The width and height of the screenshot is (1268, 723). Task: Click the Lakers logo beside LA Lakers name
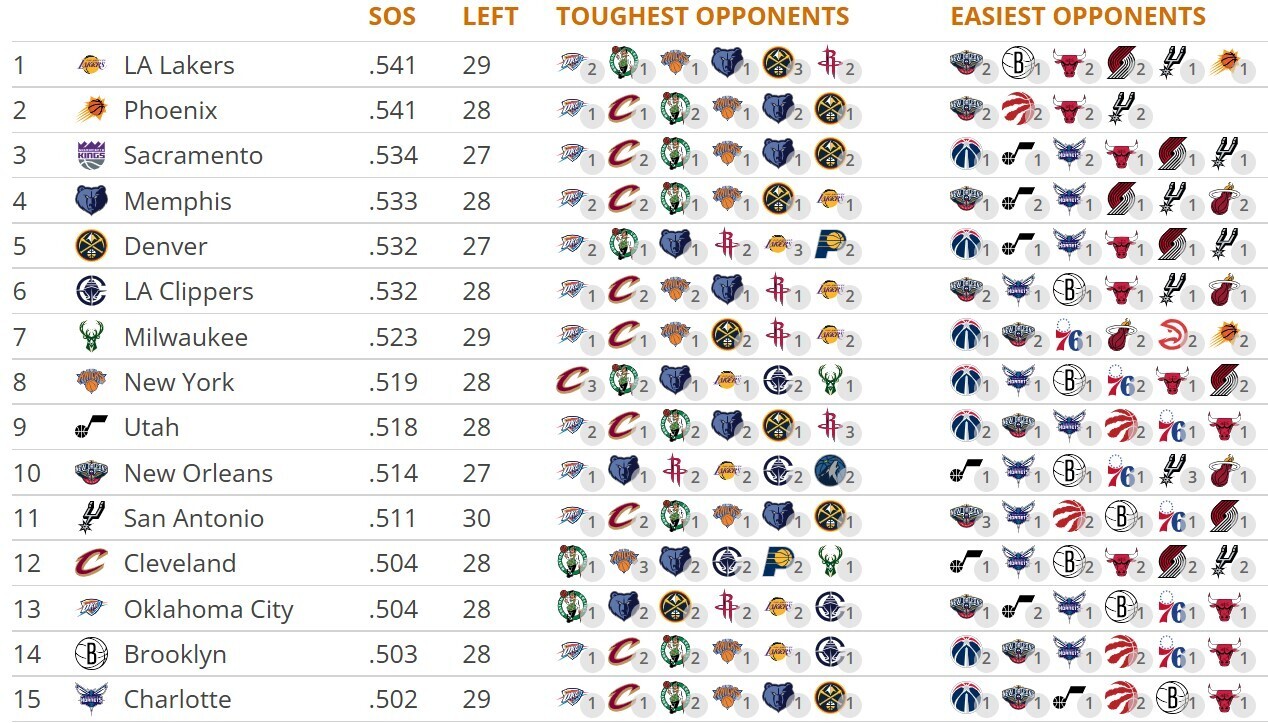91,65
